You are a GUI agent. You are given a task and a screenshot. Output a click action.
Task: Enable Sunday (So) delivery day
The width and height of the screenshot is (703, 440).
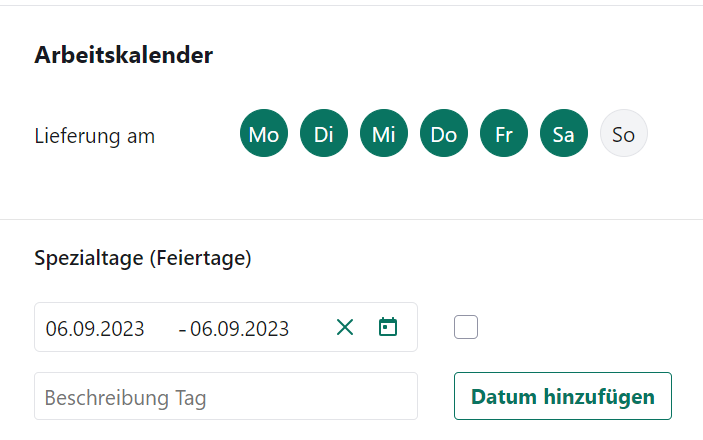coord(624,135)
